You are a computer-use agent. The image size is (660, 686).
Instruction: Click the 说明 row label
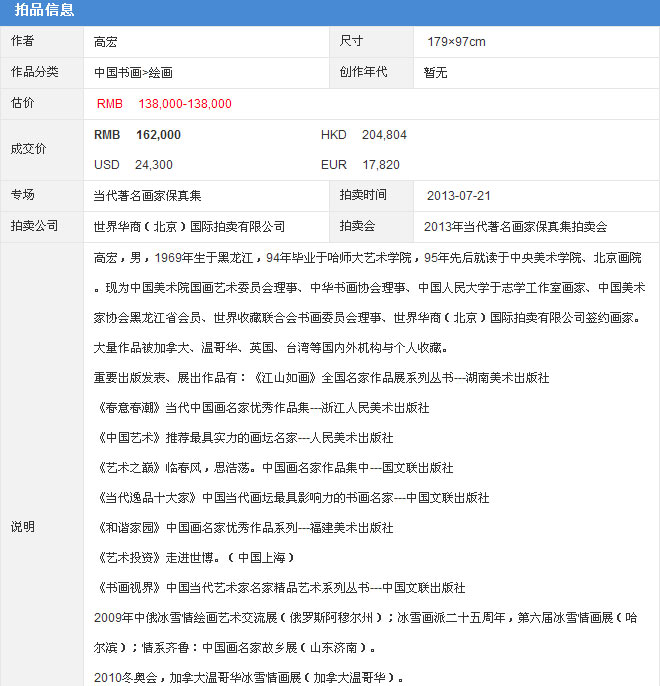tap(22, 527)
